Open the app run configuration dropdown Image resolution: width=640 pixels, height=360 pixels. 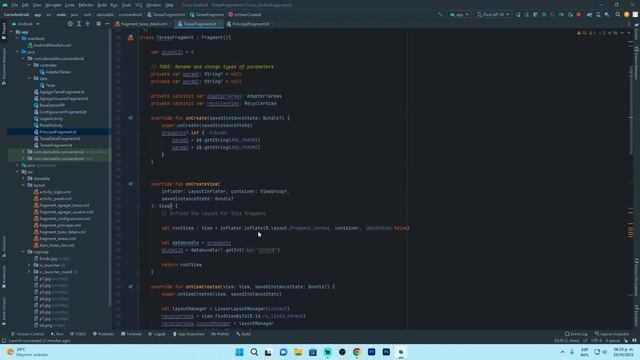459,14
